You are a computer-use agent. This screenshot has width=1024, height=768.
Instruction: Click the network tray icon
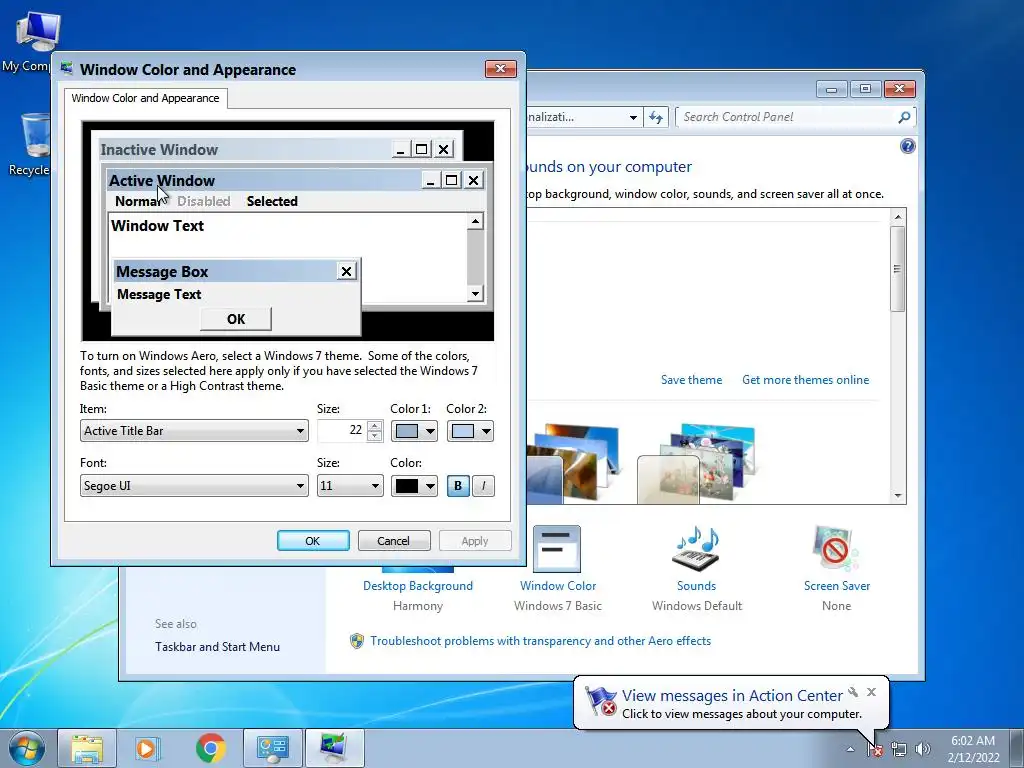click(x=899, y=749)
